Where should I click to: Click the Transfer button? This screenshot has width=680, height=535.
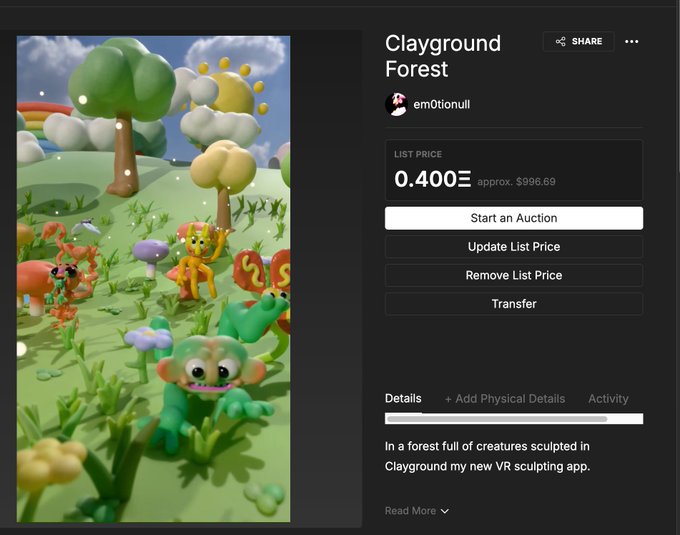pyautogui.click(x=514, y=304)
